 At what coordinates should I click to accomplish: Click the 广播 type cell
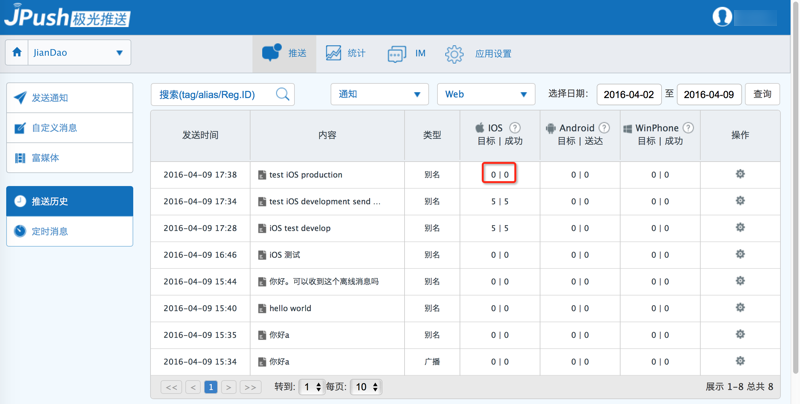[x=432, y=362]
